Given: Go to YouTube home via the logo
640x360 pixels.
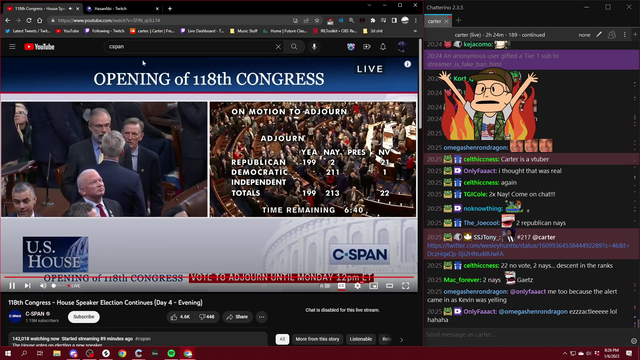Looking at the screenshot, I should tap(39, 47).
